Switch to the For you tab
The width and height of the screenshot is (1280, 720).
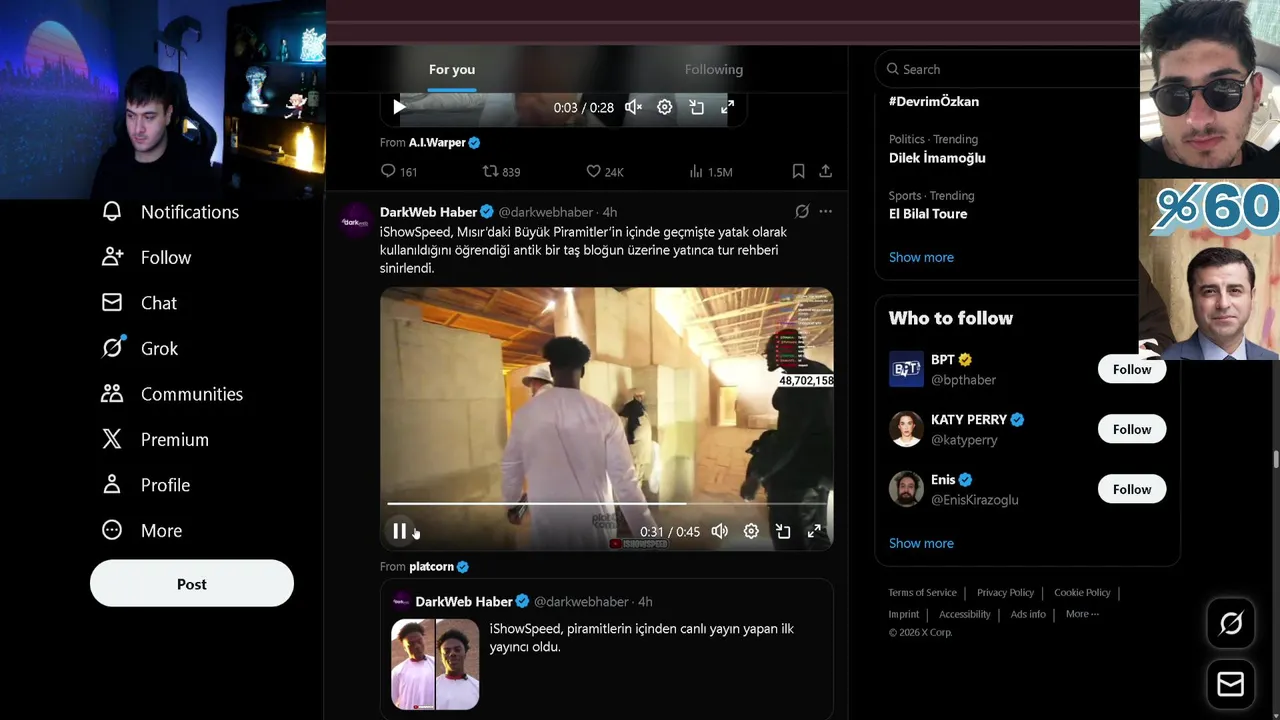coord(452,70)
